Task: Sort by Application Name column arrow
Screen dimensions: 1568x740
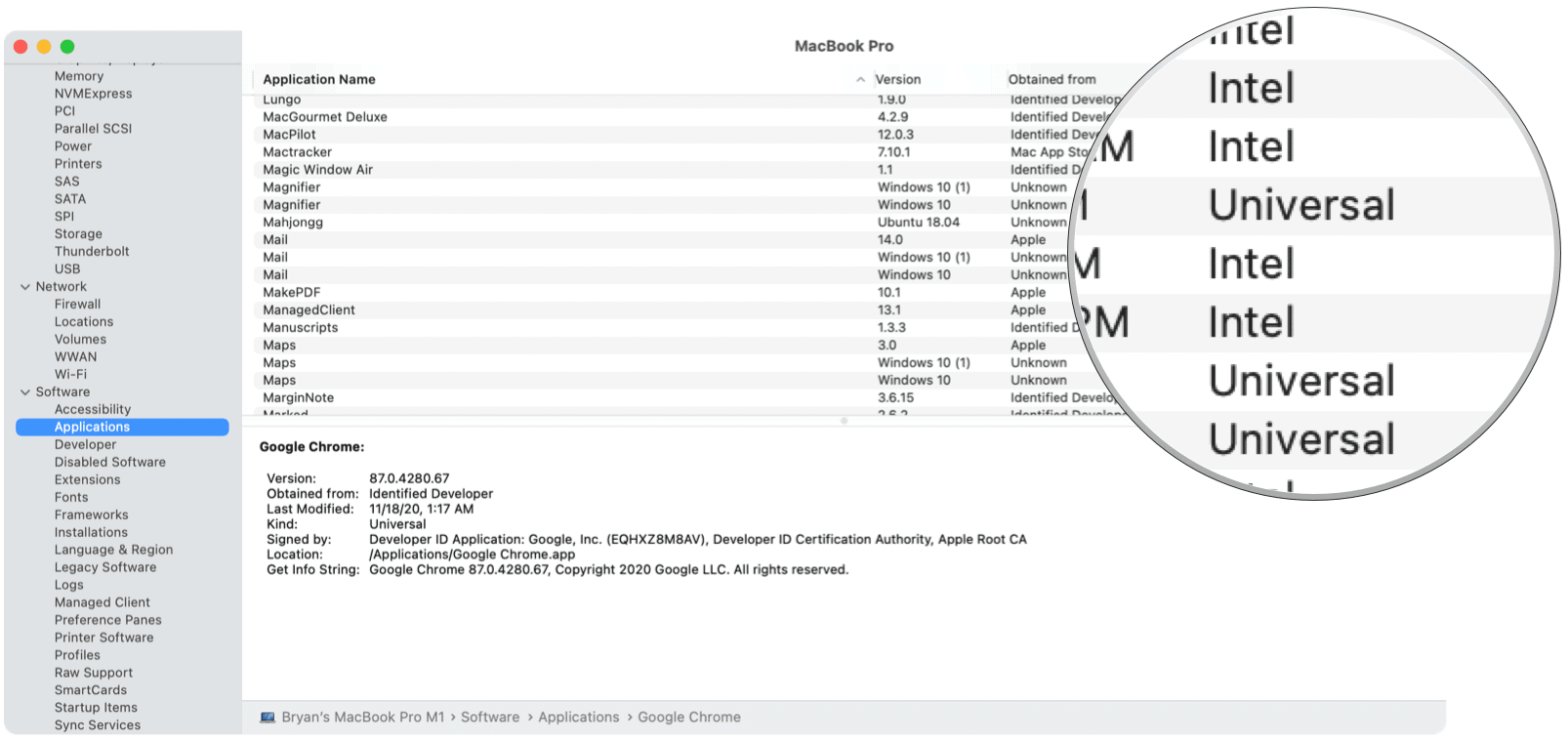Action: tap(860, 80)
